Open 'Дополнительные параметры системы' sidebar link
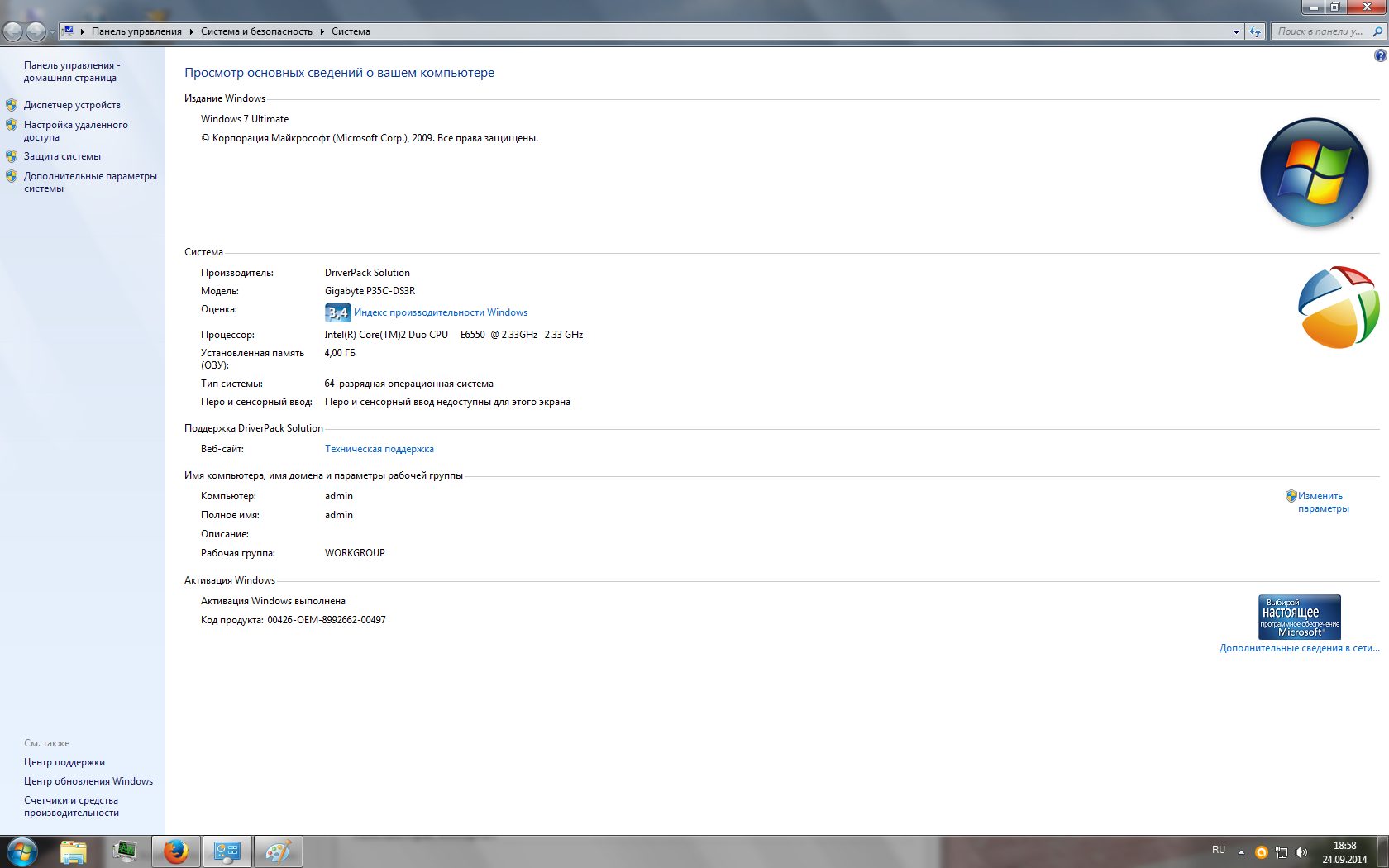The image size is (1389, 868). (x=90, y=182)
